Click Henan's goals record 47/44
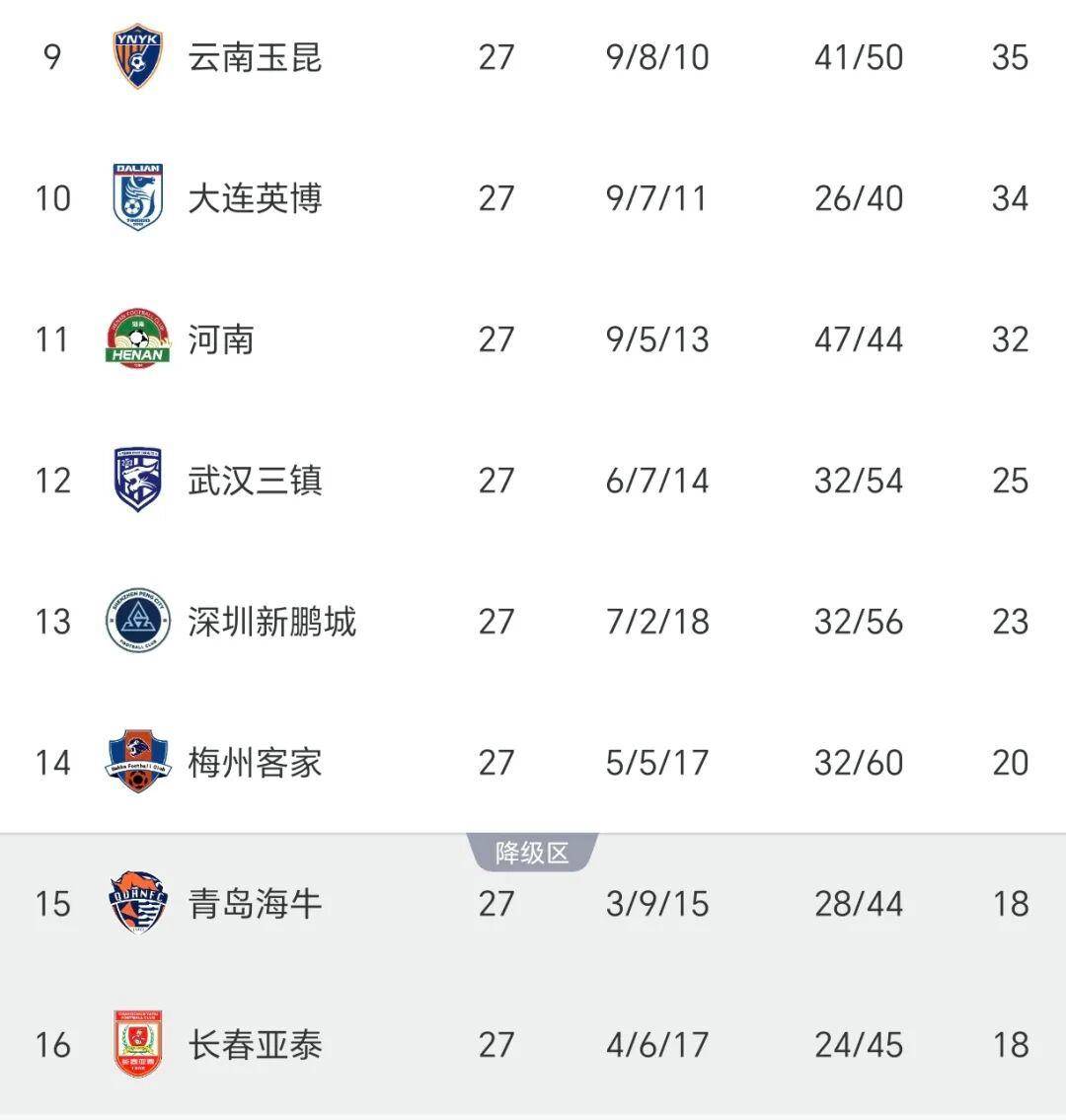Screen dimensions: 1066x1120 [859, 339]
